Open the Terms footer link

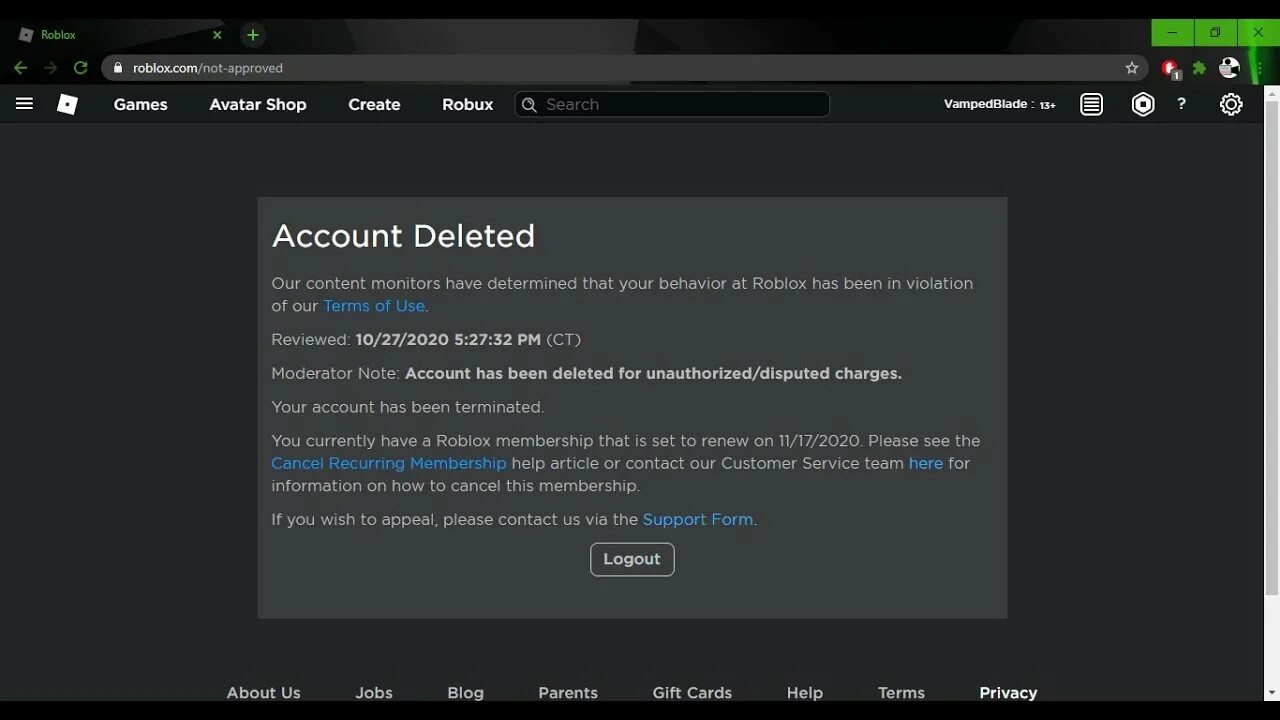pos(901,692)
